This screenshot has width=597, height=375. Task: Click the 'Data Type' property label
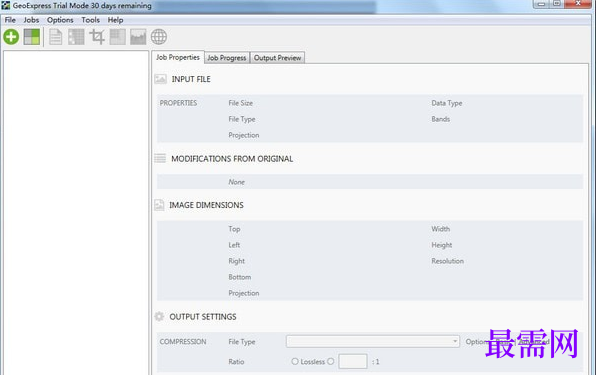(x=447, y=103)
